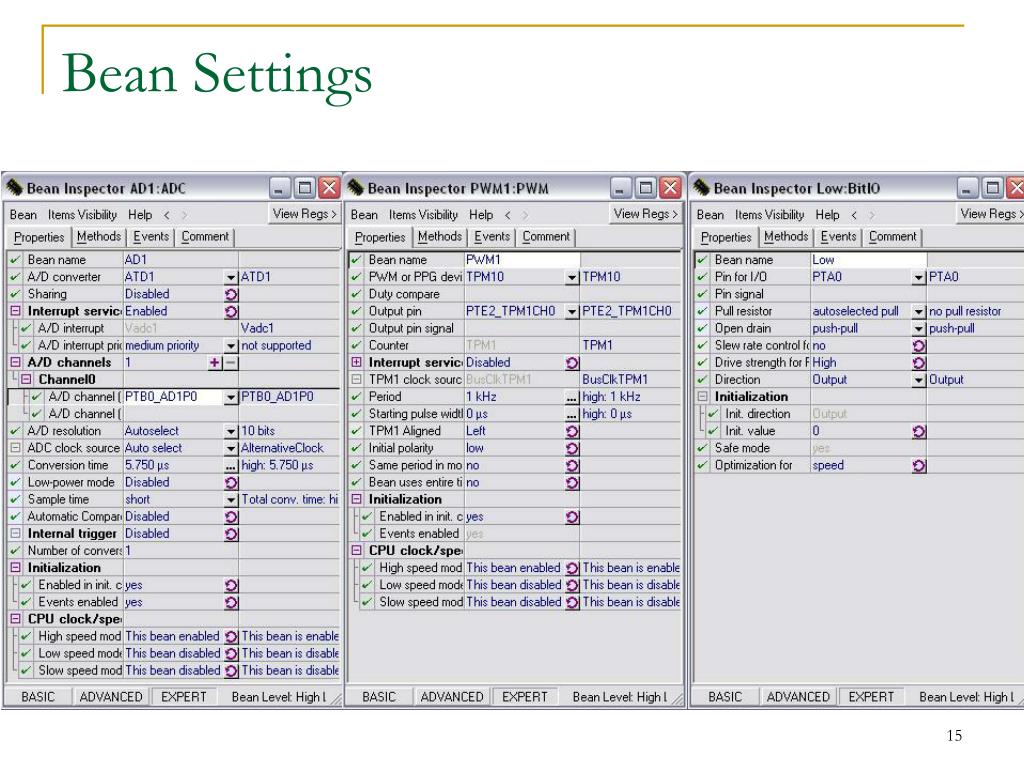Open Pull resistor autoselected pull dropdown
Screen dimensions: 1024x768
[919, 312]
